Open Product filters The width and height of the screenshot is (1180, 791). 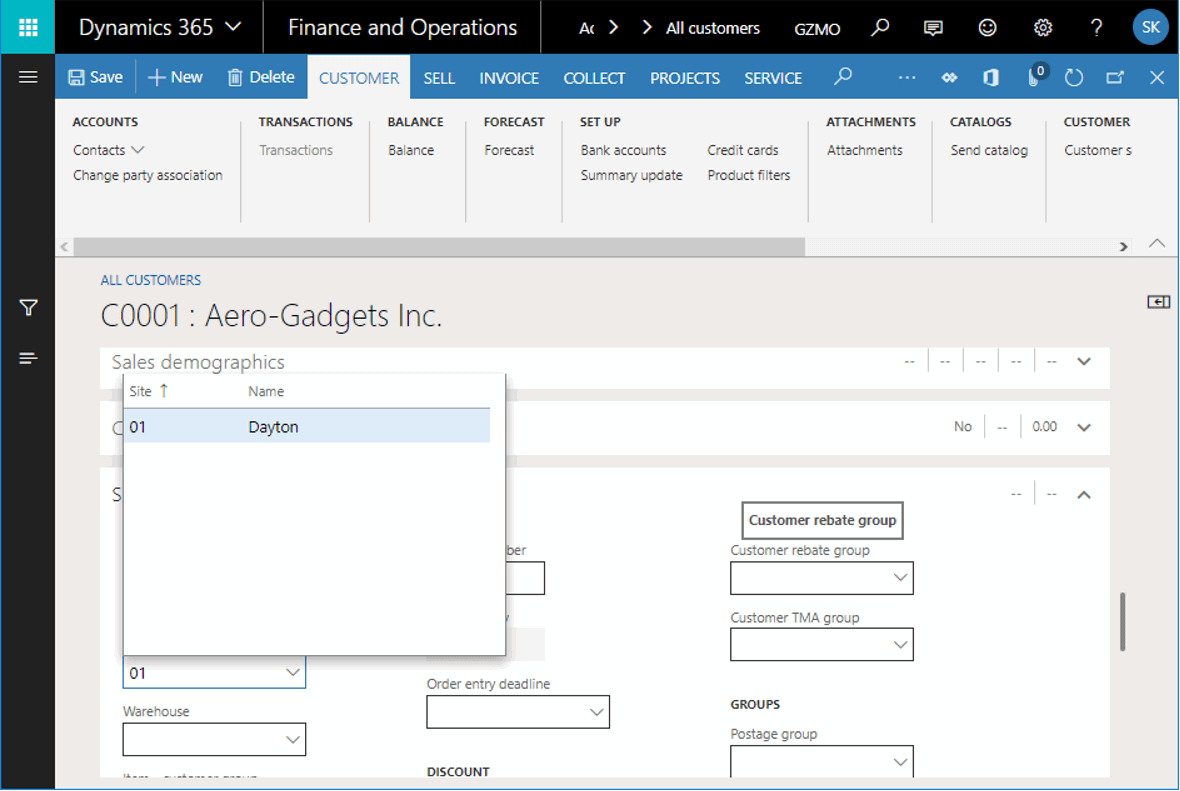point(749,175)
